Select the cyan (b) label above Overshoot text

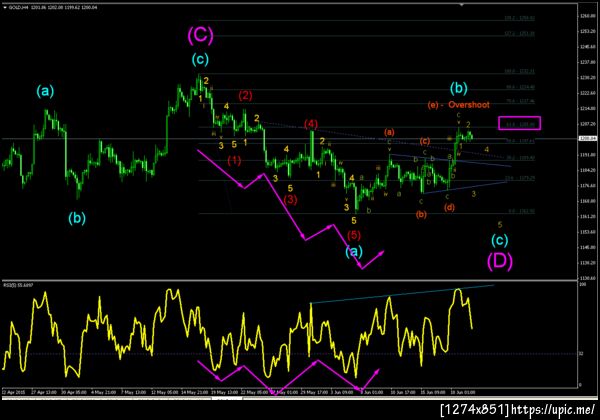point(458,88)
